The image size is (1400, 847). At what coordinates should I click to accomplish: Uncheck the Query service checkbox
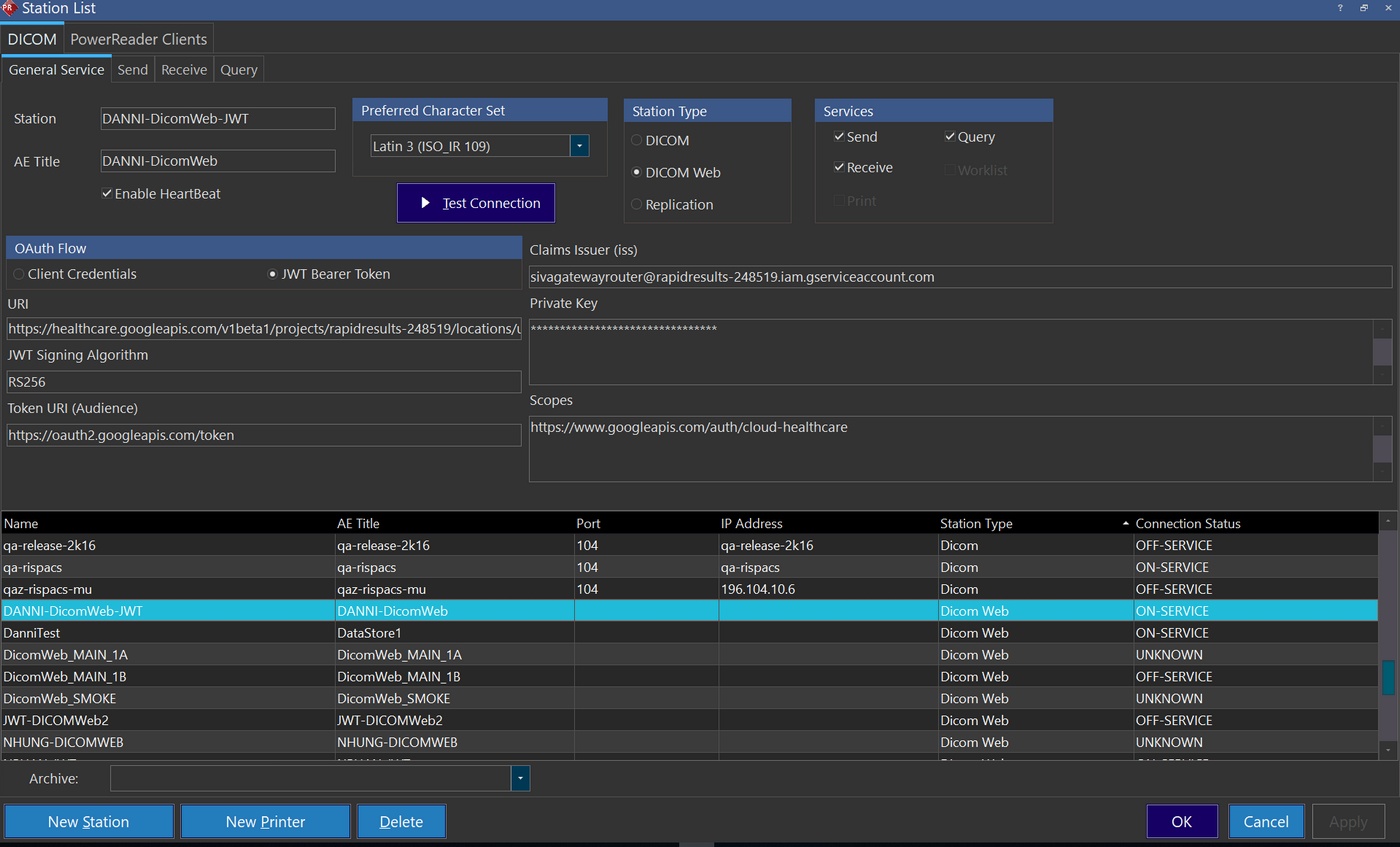[950, 137]
